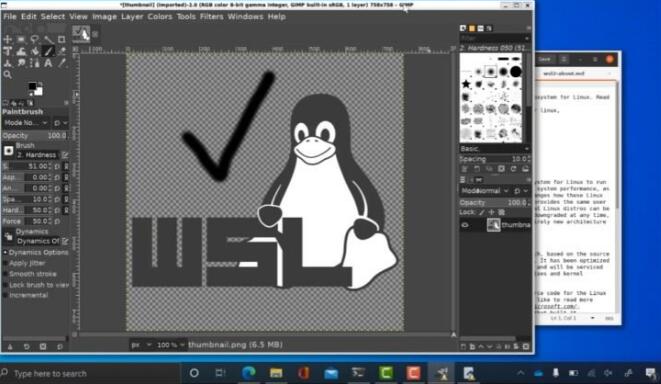Image resolution: width=661 pixels, height=384 pixels.
Task: Open the Select menu
Action: pos(53,16)
